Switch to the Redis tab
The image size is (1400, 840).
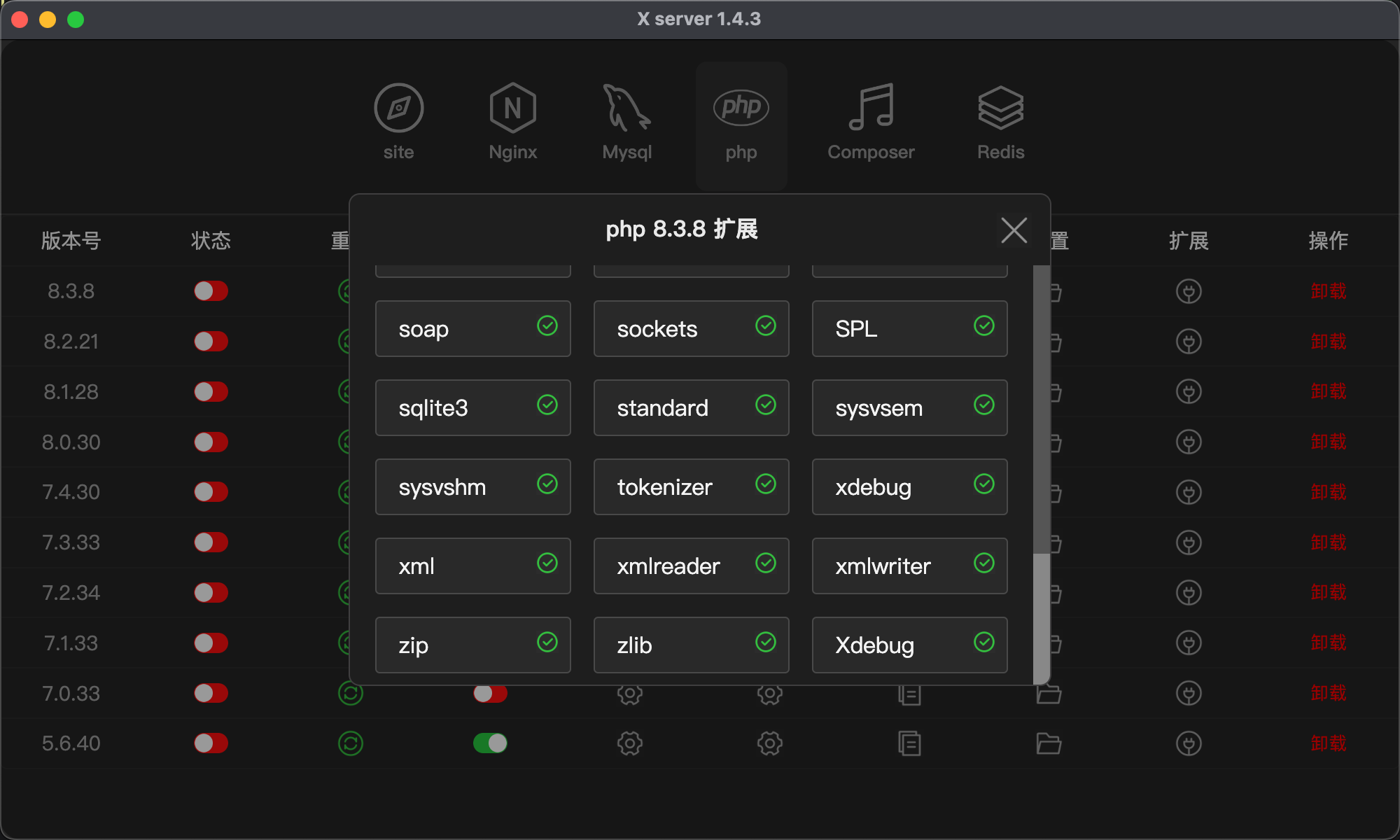1000,123
